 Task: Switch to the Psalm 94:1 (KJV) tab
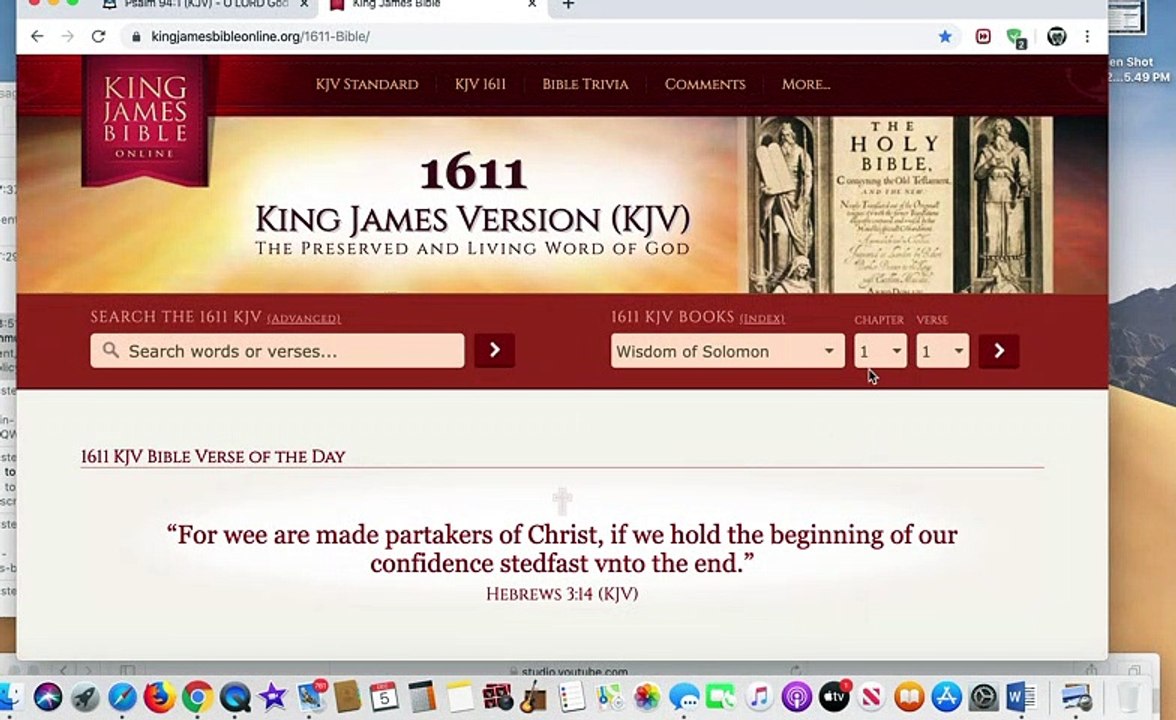point(206,4)
